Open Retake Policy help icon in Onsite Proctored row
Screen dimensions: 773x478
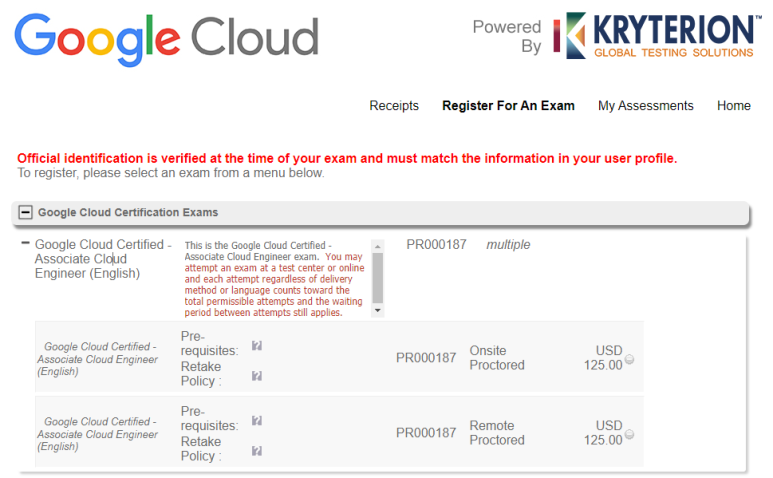(x=257, y=376)
